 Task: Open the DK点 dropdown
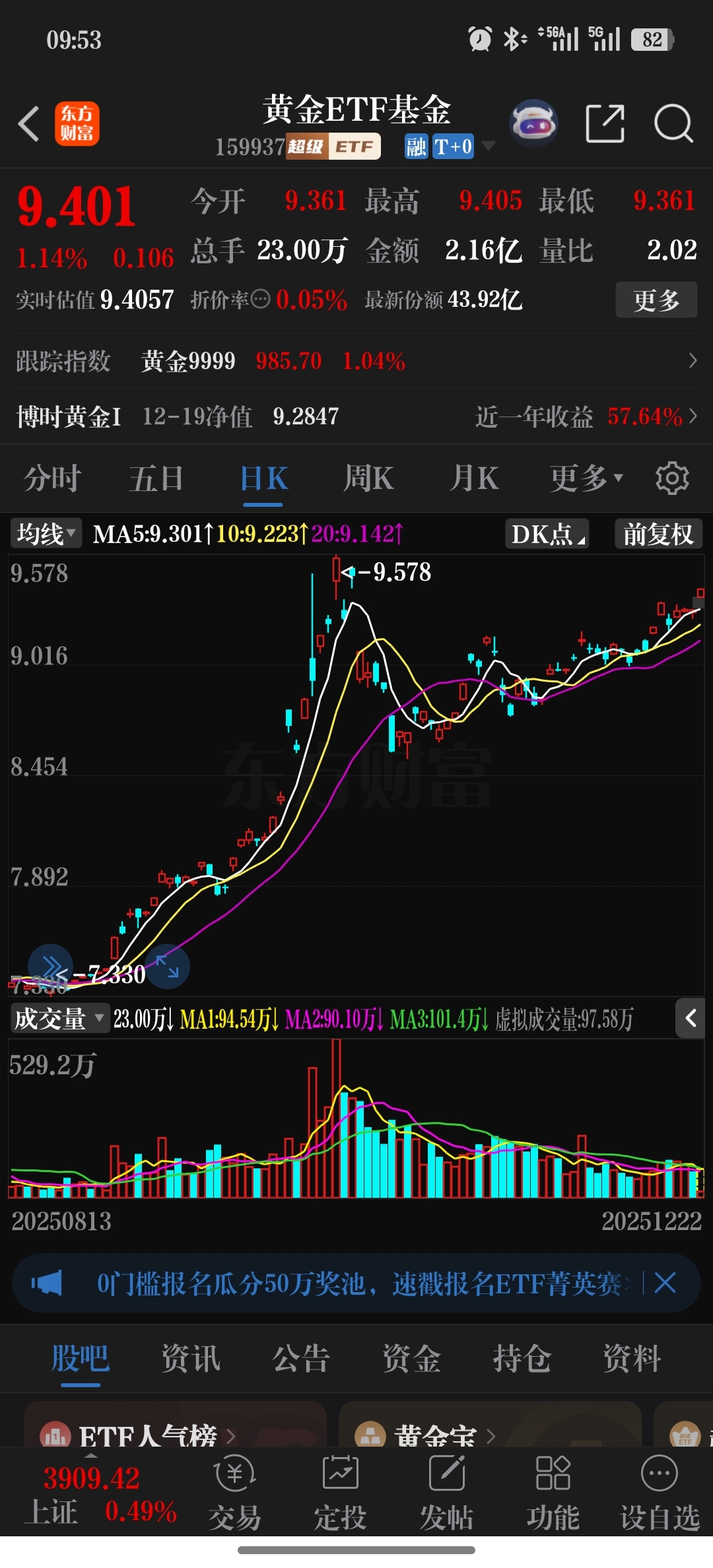[x=547, y=534]
